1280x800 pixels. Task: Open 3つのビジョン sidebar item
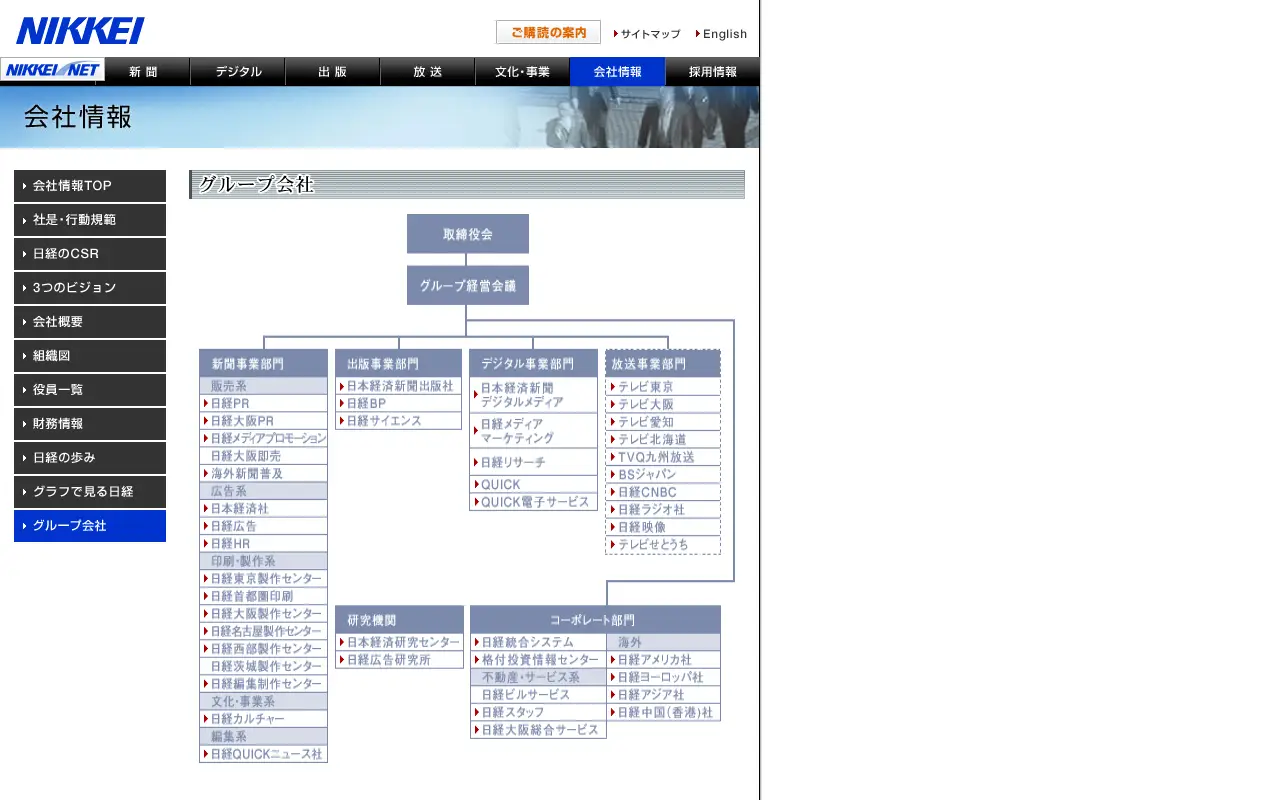pyautogui.click(x=90, y=288)
